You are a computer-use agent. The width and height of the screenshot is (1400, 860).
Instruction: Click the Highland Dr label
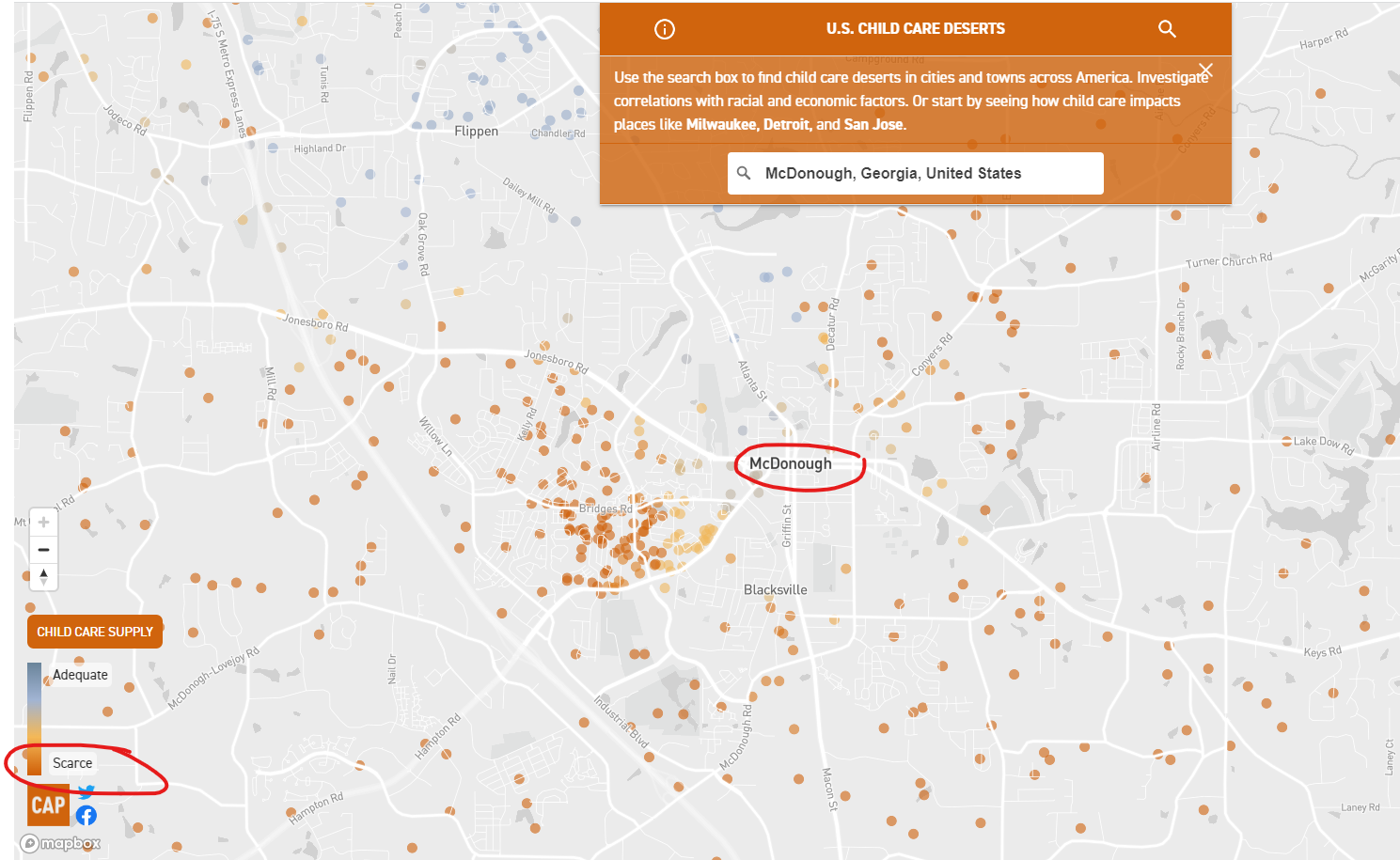[x=320, y=149]
